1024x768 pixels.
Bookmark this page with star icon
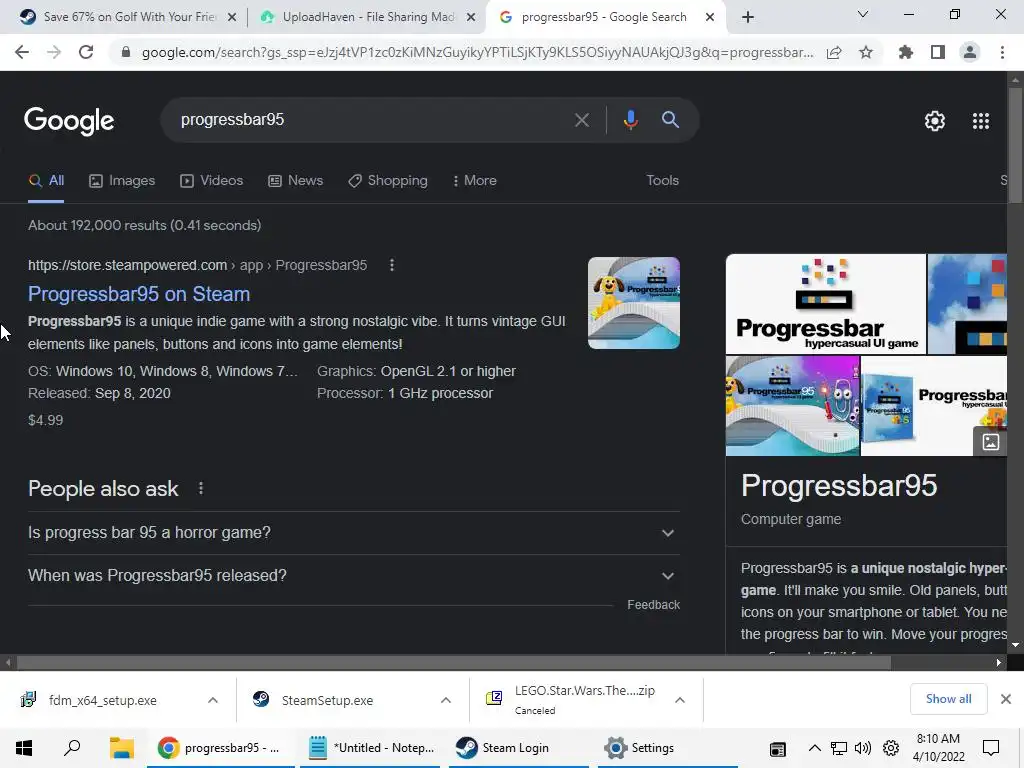866,52
